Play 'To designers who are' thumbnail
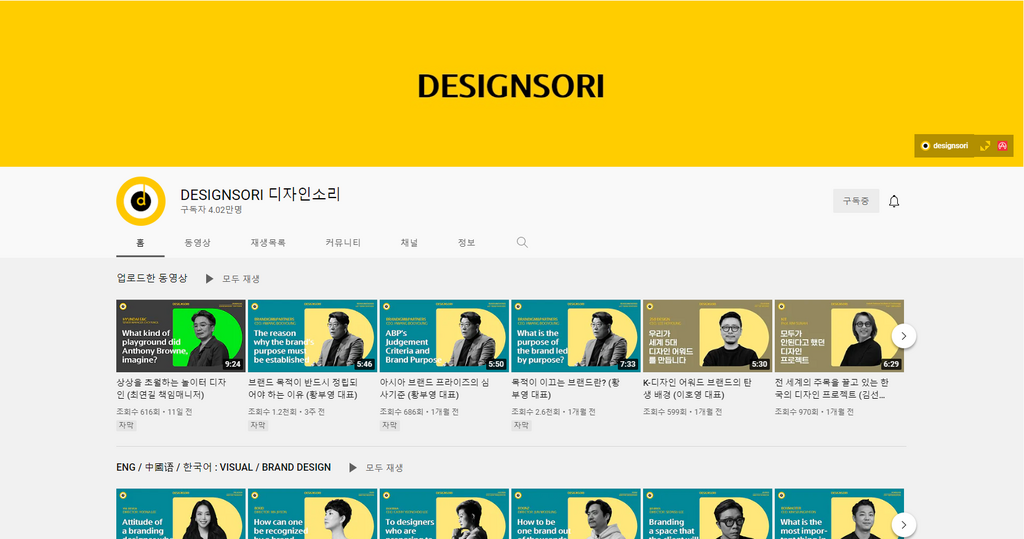The height and width of the screenshot is (539, 1024). pos(444,514)
